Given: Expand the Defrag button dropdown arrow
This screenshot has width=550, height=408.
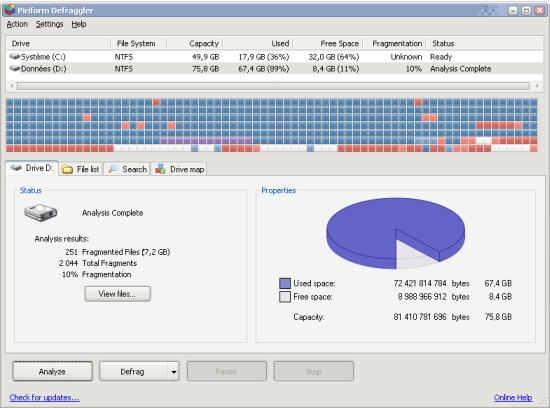Looking at the screenshot, I should [174, 372].
